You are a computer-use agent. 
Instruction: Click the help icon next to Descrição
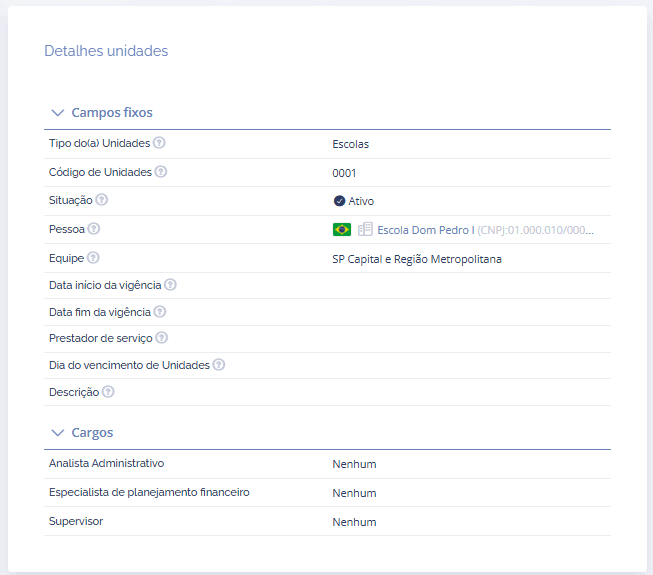(108, 392)
